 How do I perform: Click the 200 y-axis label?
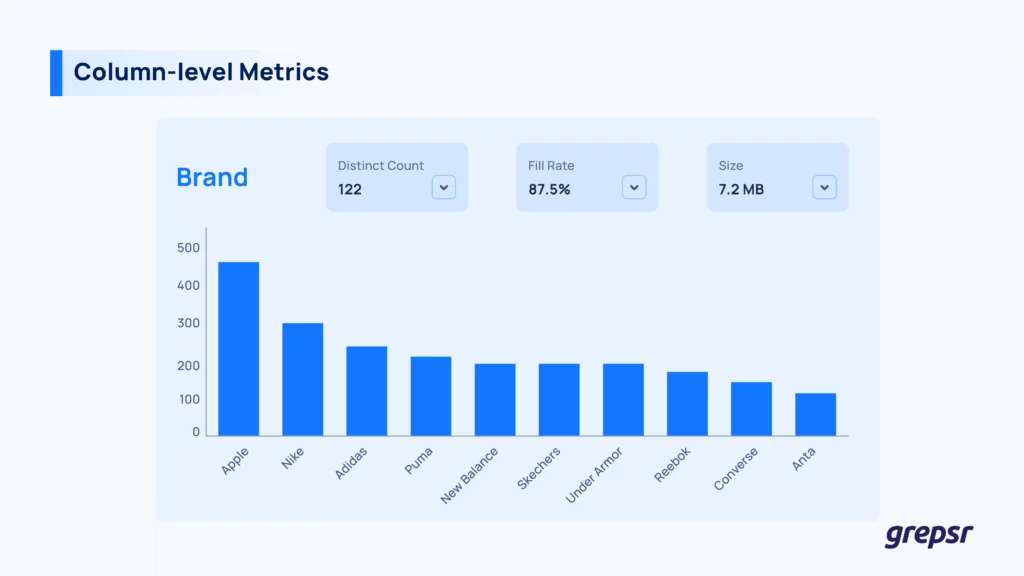(189, 366)
